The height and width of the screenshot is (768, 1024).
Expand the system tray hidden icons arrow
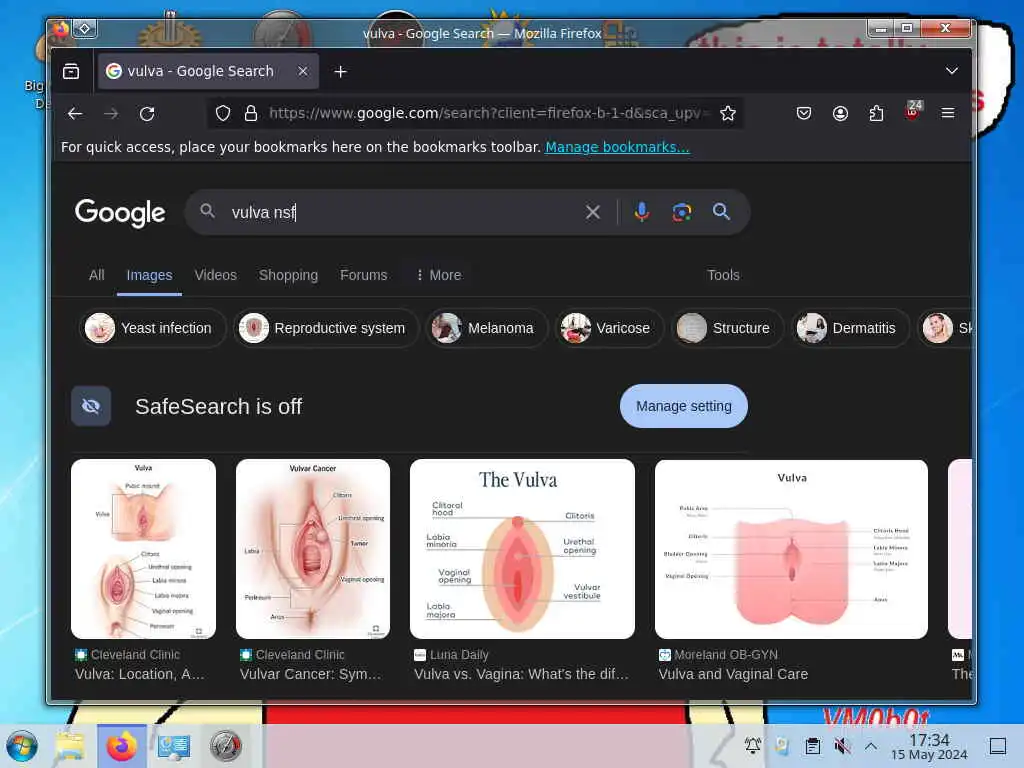click(x=871, y=746)
